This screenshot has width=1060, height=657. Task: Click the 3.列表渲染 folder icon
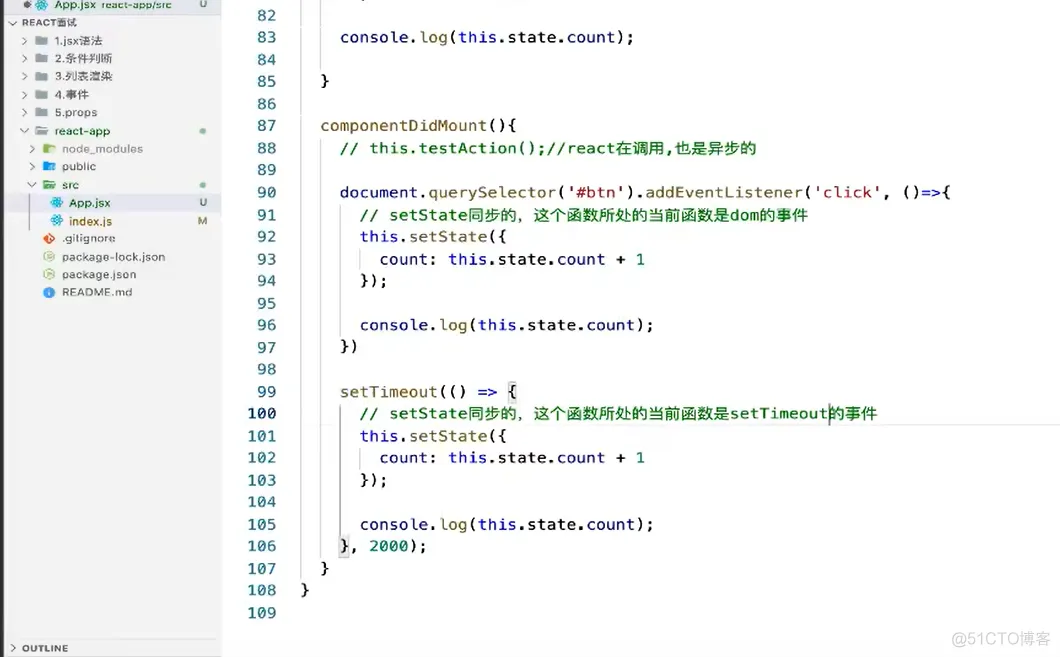pos(41,76)
